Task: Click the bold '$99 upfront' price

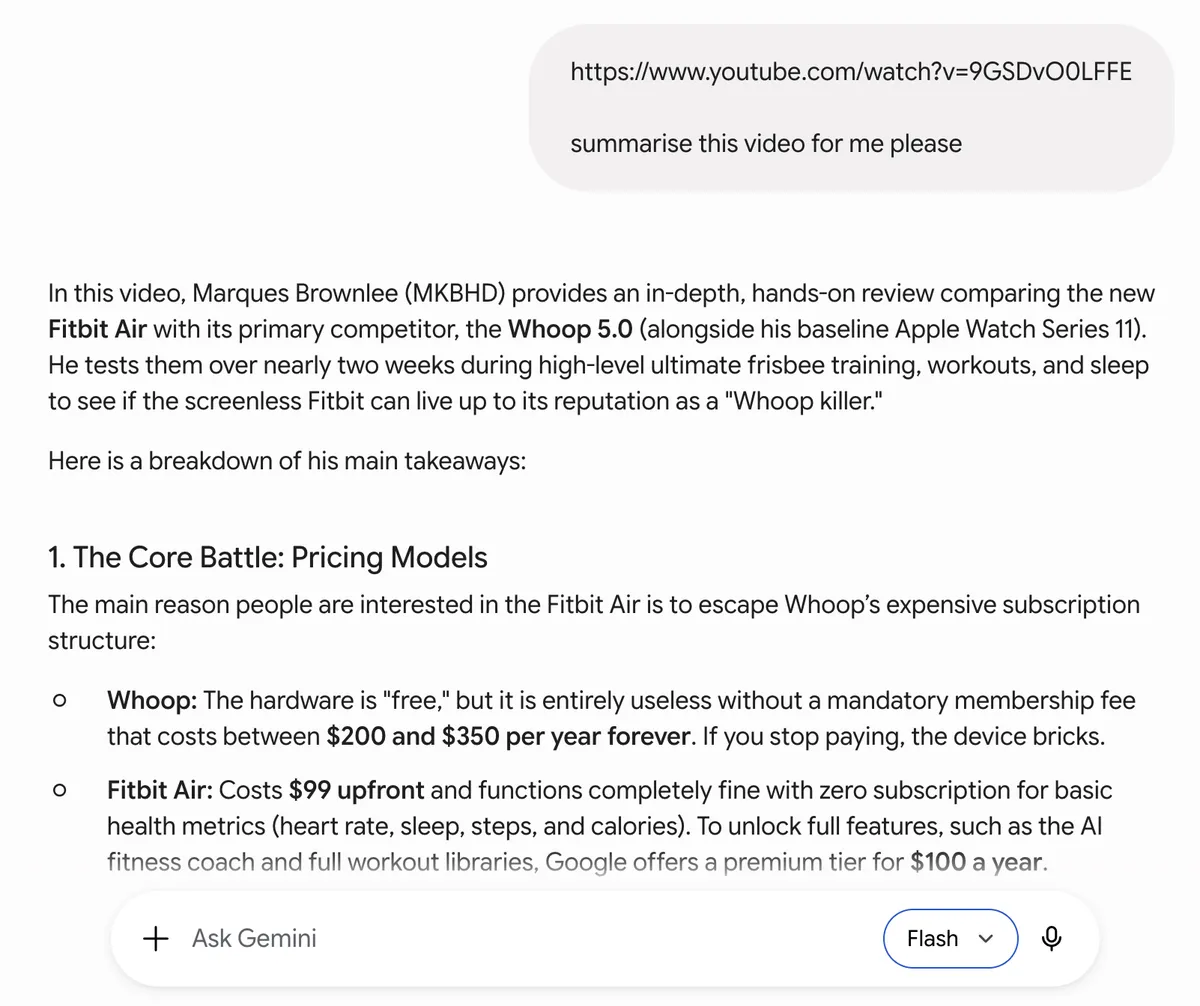Action: point(357,791)
